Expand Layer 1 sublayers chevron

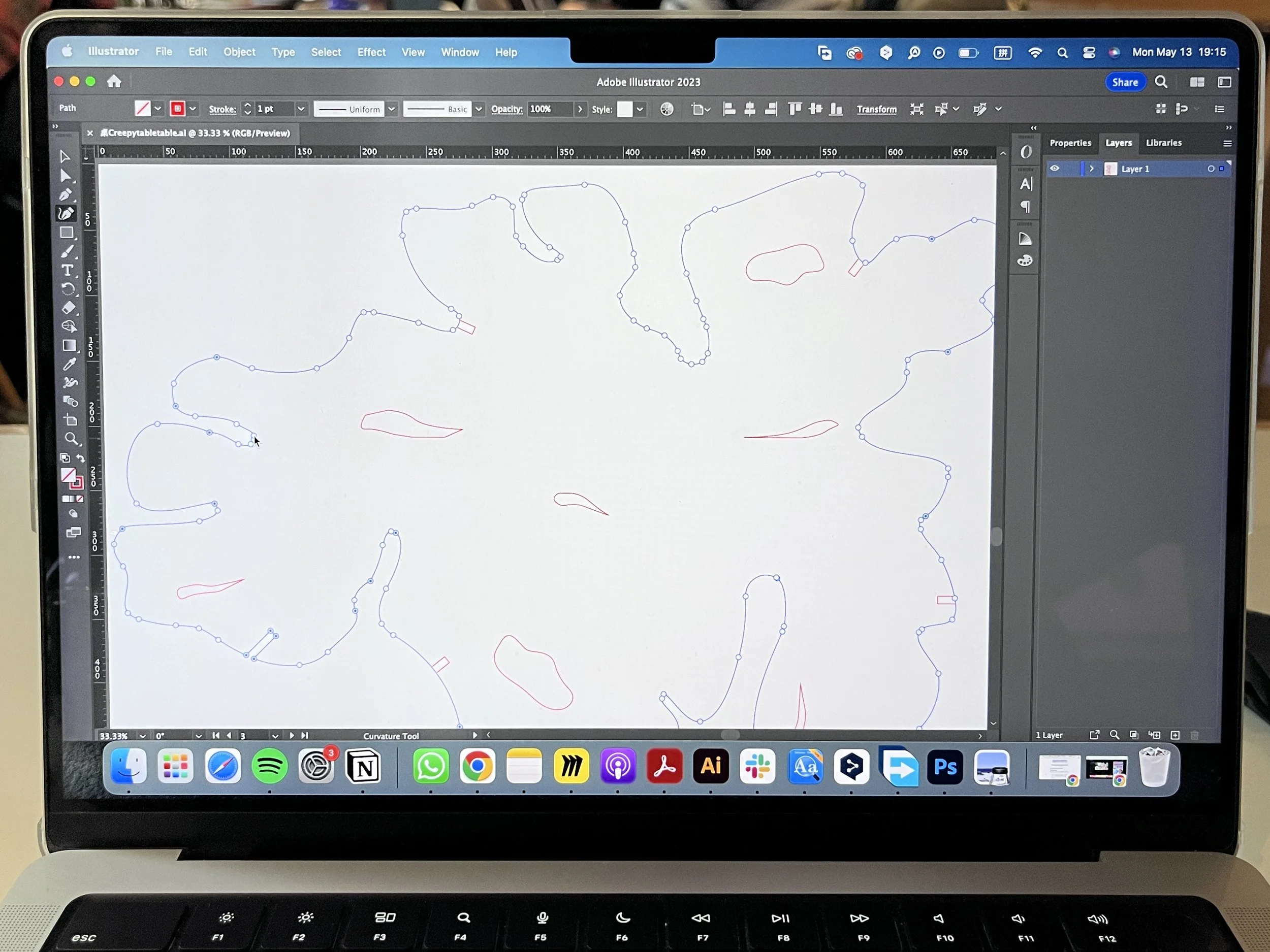click(1092, 169)
